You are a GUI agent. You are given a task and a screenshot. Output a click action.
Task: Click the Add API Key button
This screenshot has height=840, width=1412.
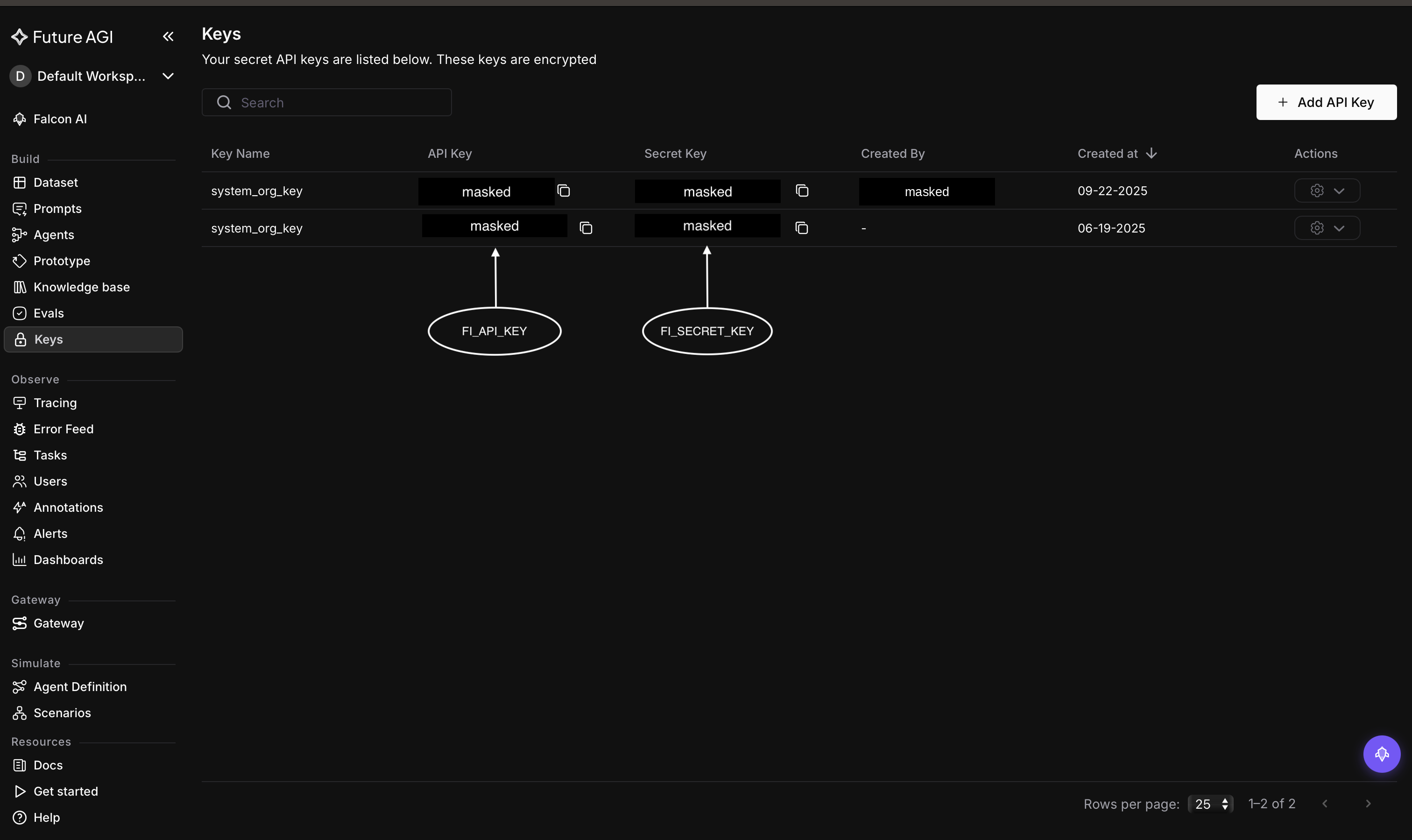[1326, 102]
